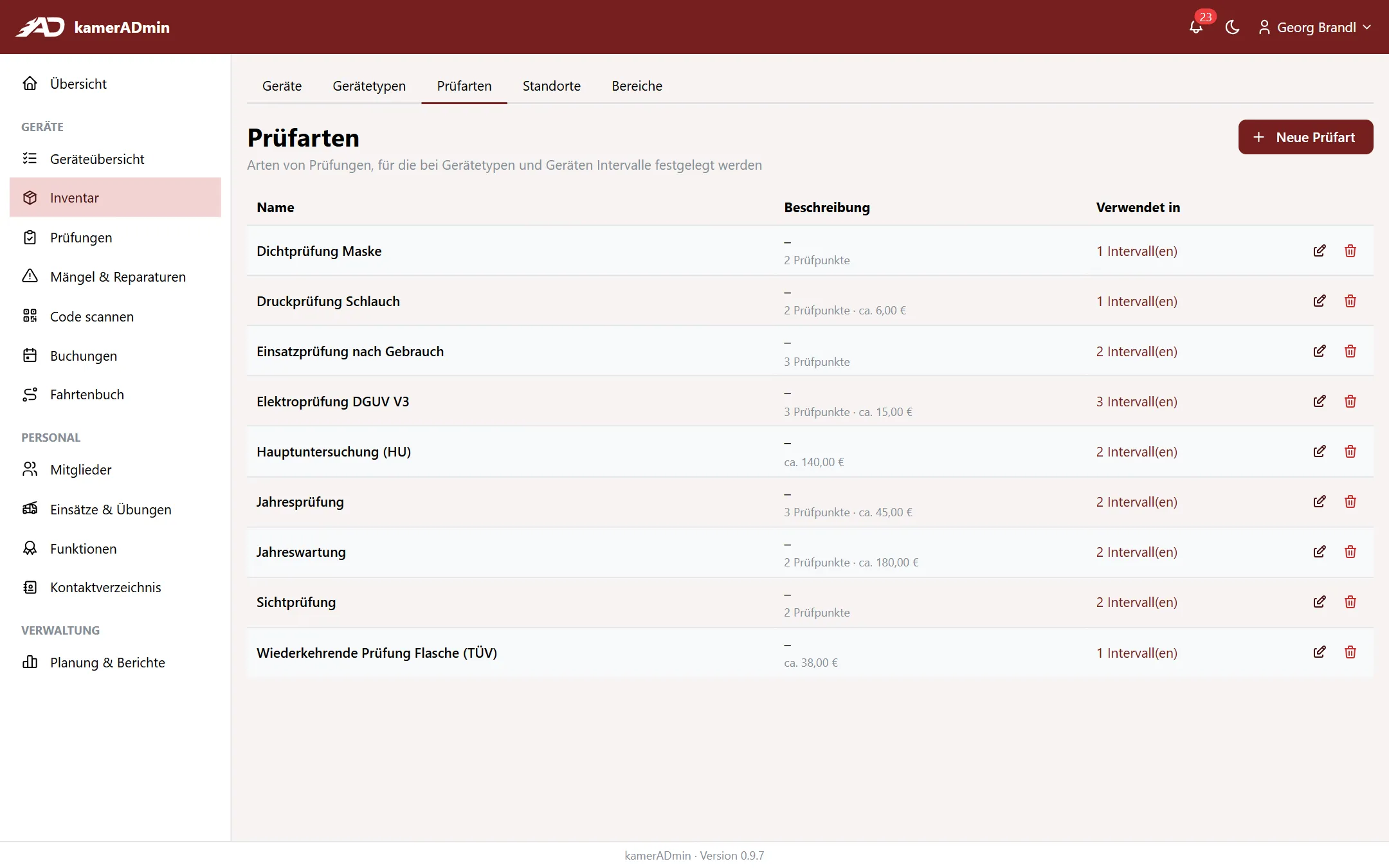Delete Wiederkehrende Prüfung Flasche (TÜV) entry

coord(1350,652)
